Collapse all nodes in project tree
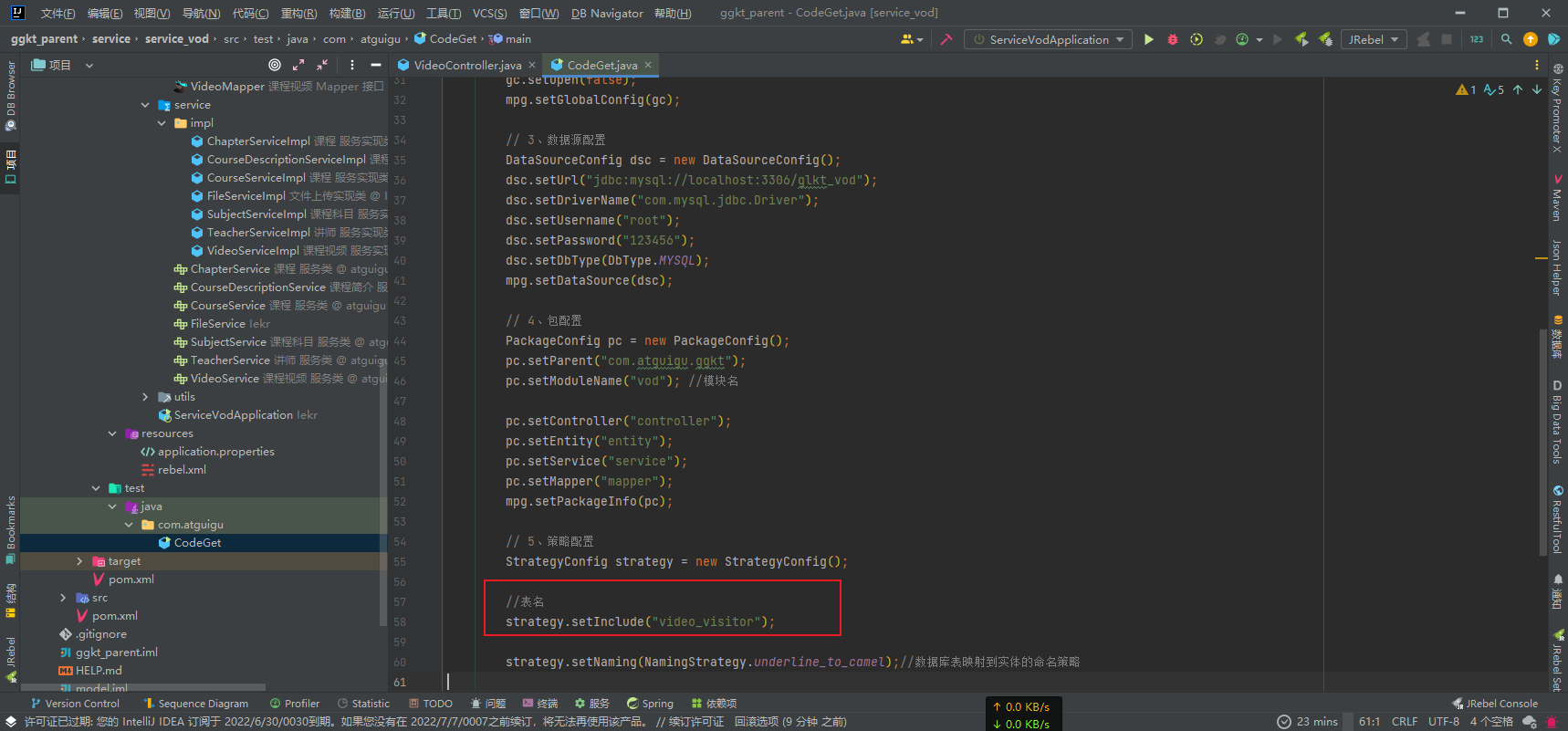1568x731 pixels. click(x=322, y=65)
